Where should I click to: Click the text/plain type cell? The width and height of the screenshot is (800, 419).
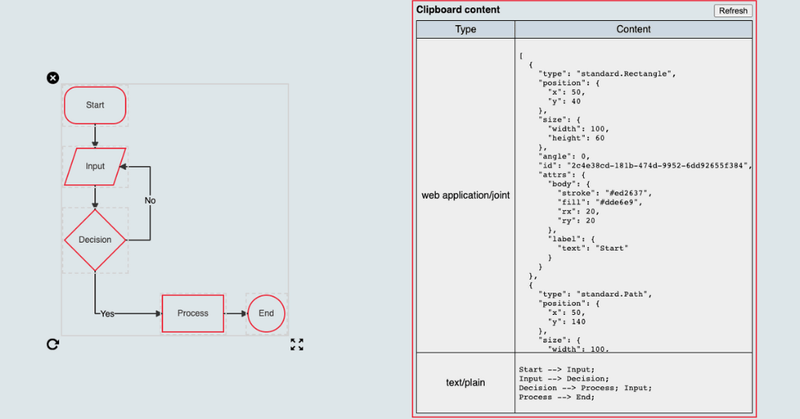(x=465, y=382)
